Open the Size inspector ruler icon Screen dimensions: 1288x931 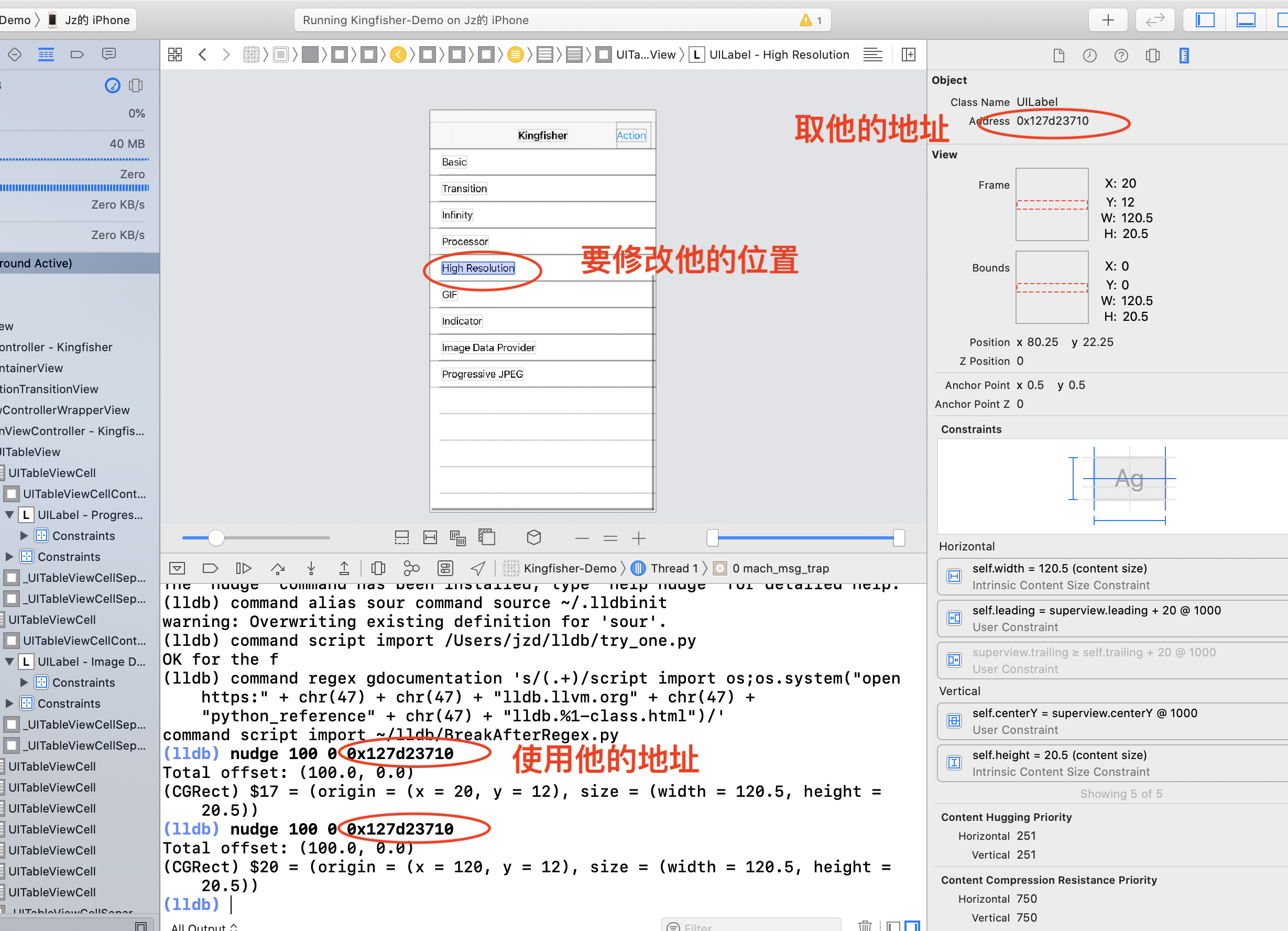(1184, 55)
